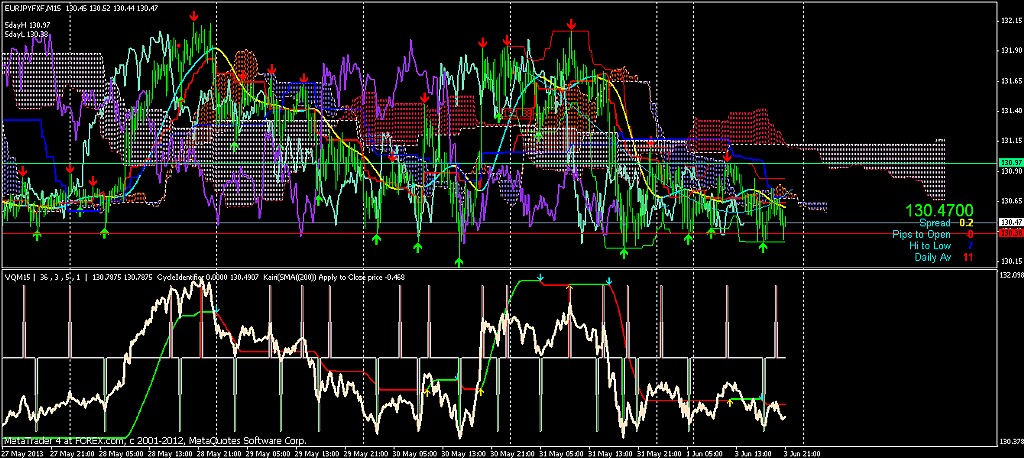Click the green 130.97 price tag on axis
This screenshot has height=458, width=1024.
(1010, 162)
